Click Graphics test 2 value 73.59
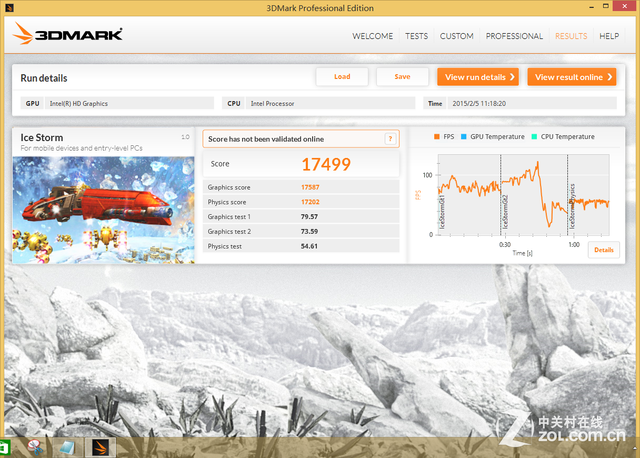The height and width of the screenshot is (458, 640). (309, 231)
